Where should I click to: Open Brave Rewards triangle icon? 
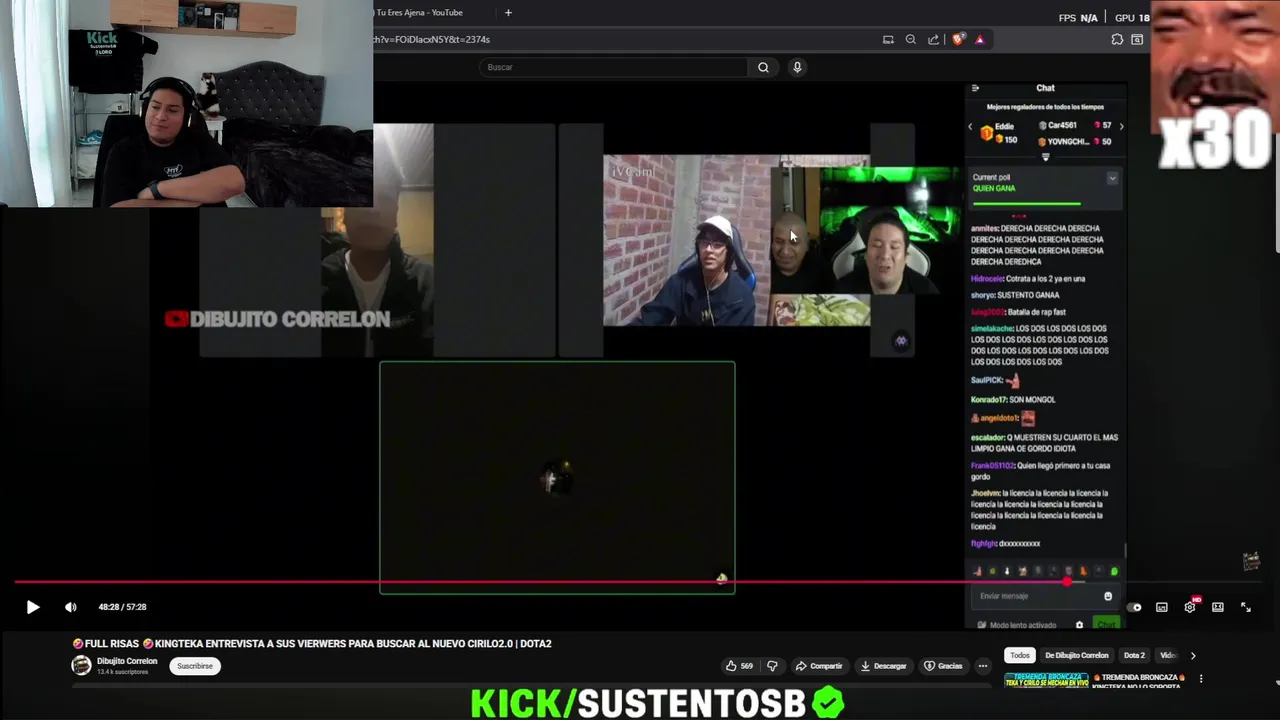(x=979, y=39)
